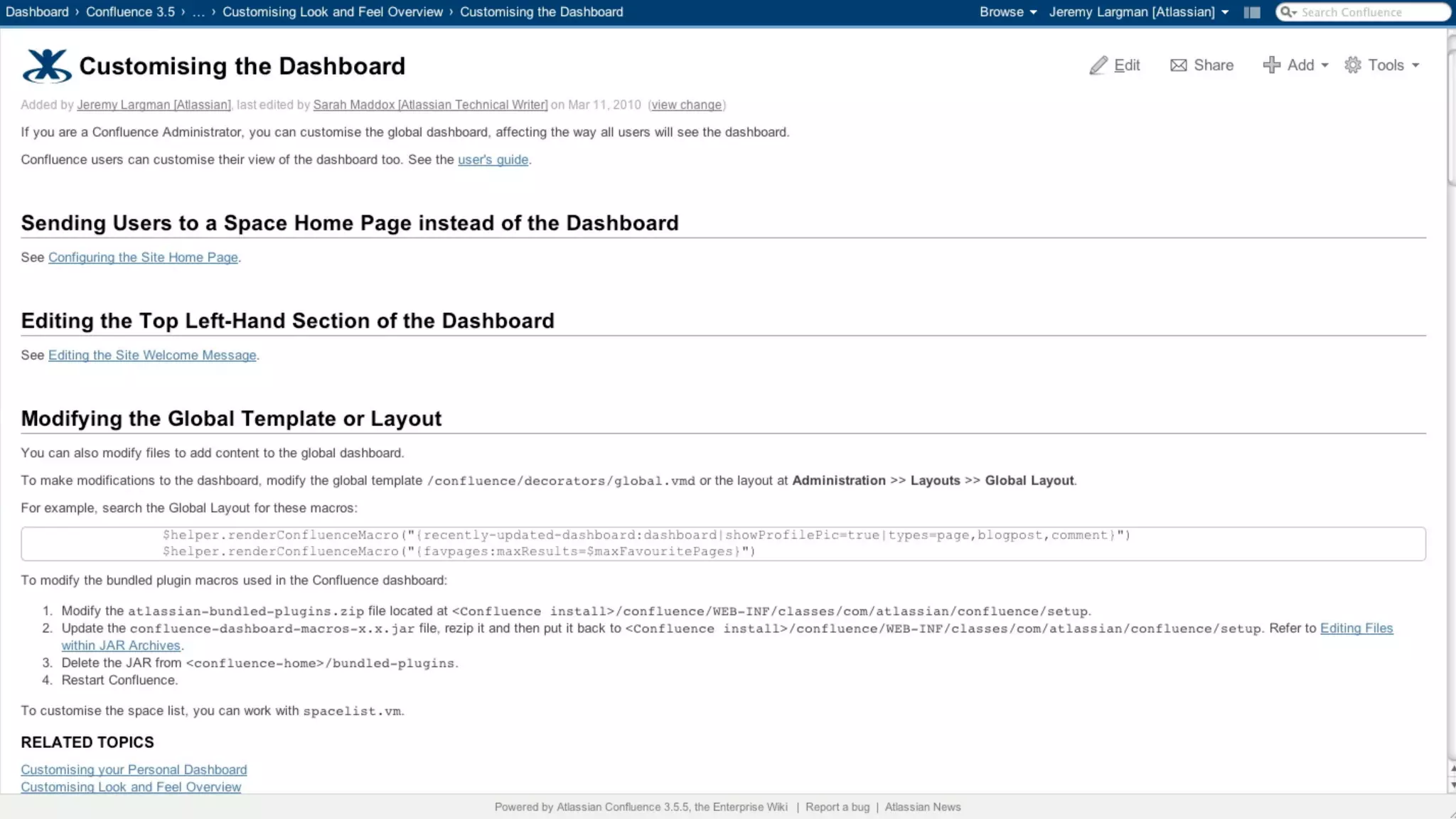Click the search magnifier icon
The image size is (1456, 819).
(1287, 12)
